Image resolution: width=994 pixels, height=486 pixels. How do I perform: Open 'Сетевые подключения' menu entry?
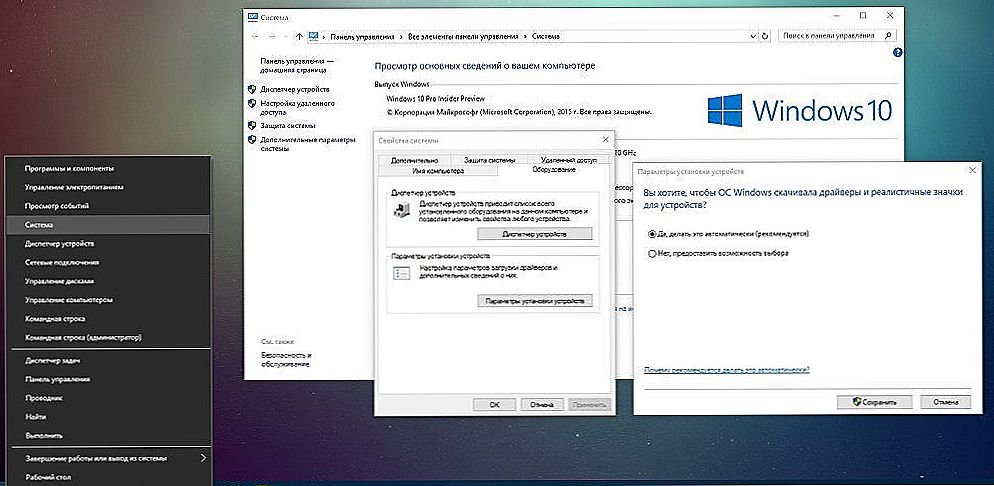coord(107,262)
